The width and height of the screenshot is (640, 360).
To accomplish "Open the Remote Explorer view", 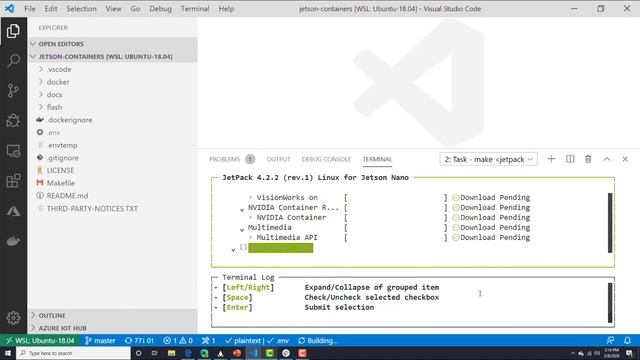I will click(13, 151).
